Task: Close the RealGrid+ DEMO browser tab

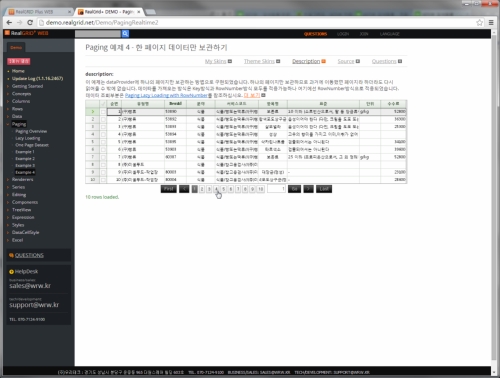Action: click(x=139, y=12)
